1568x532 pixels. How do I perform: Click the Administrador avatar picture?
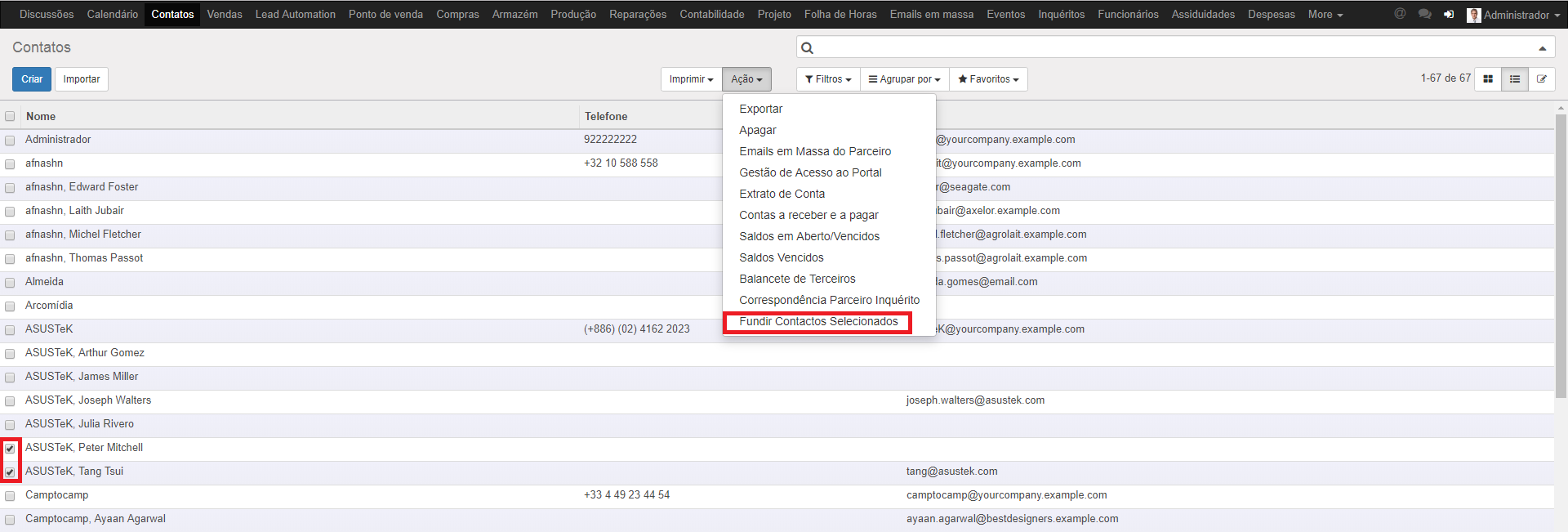coord(1473,15)
